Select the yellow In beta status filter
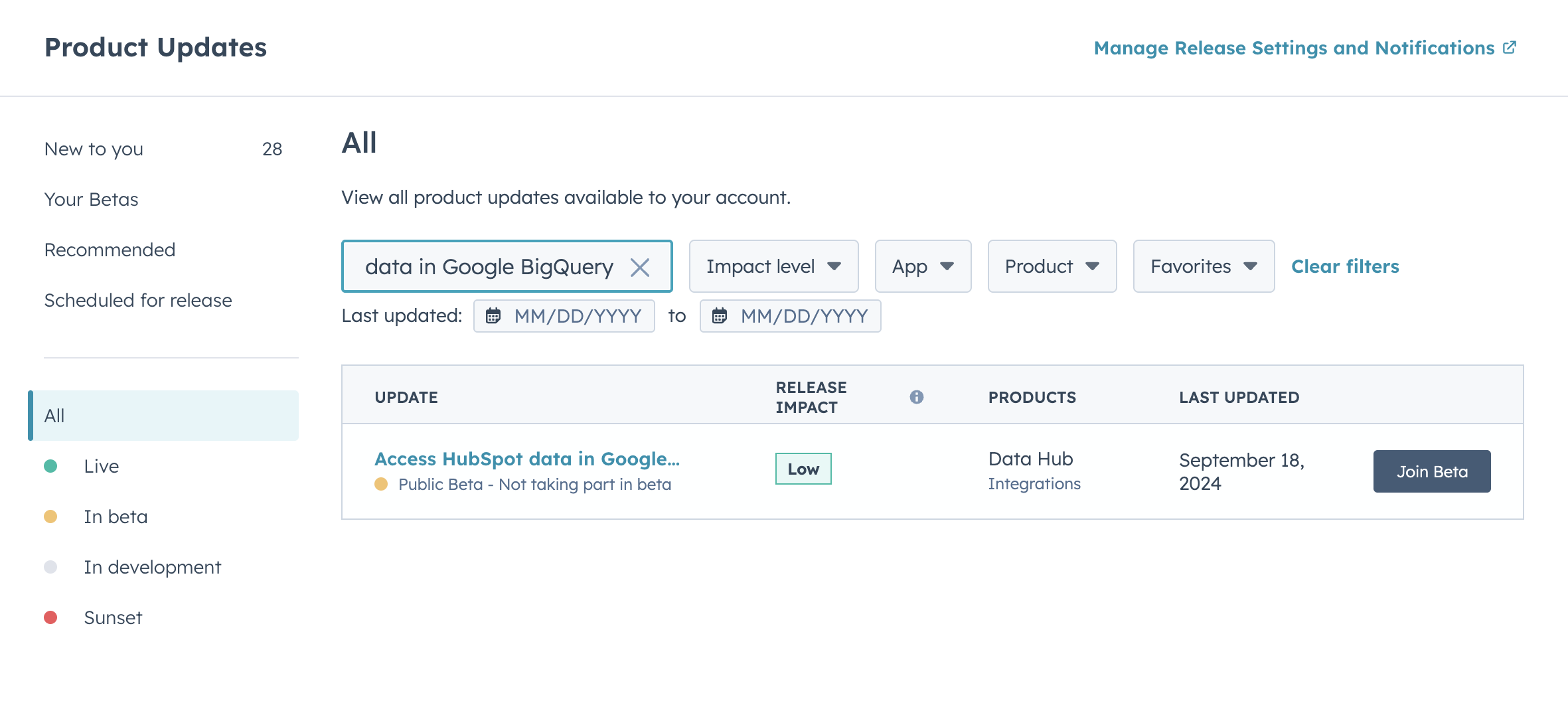 click(116, 516)
